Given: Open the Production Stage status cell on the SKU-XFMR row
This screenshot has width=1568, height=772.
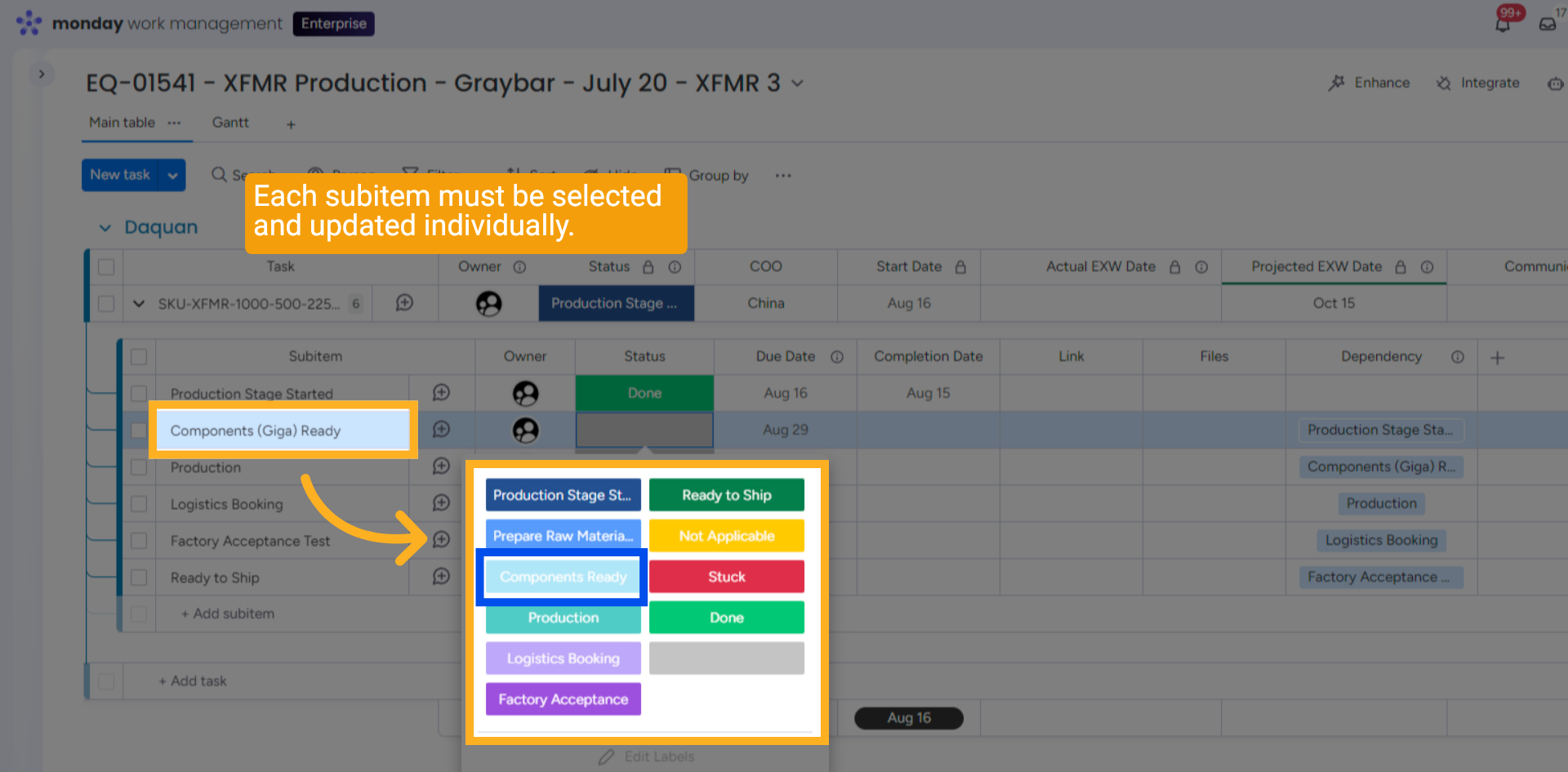Looking at the screenshot, I should (617, 303).
